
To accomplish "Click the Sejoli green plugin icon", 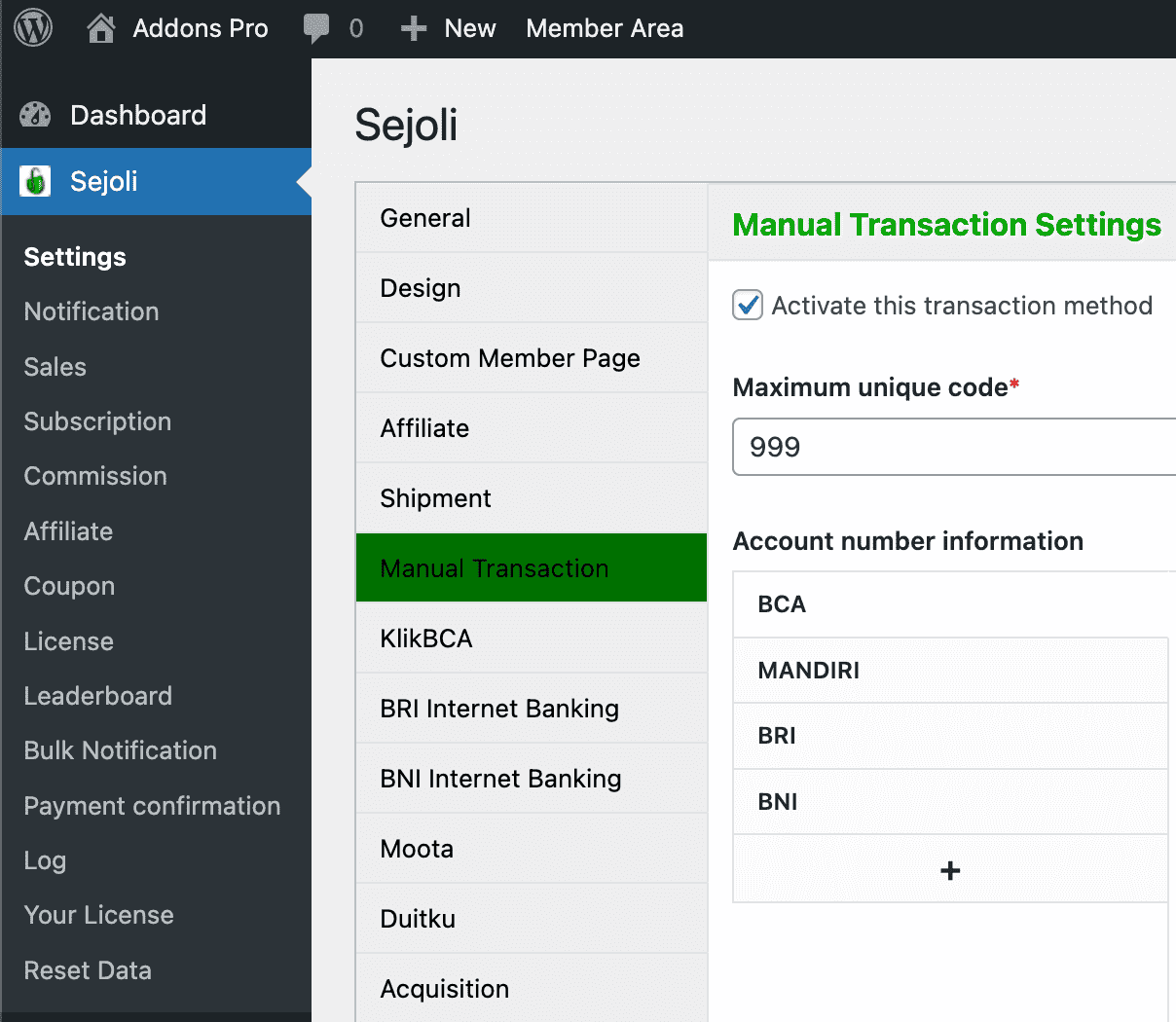I will pos(36,181).
